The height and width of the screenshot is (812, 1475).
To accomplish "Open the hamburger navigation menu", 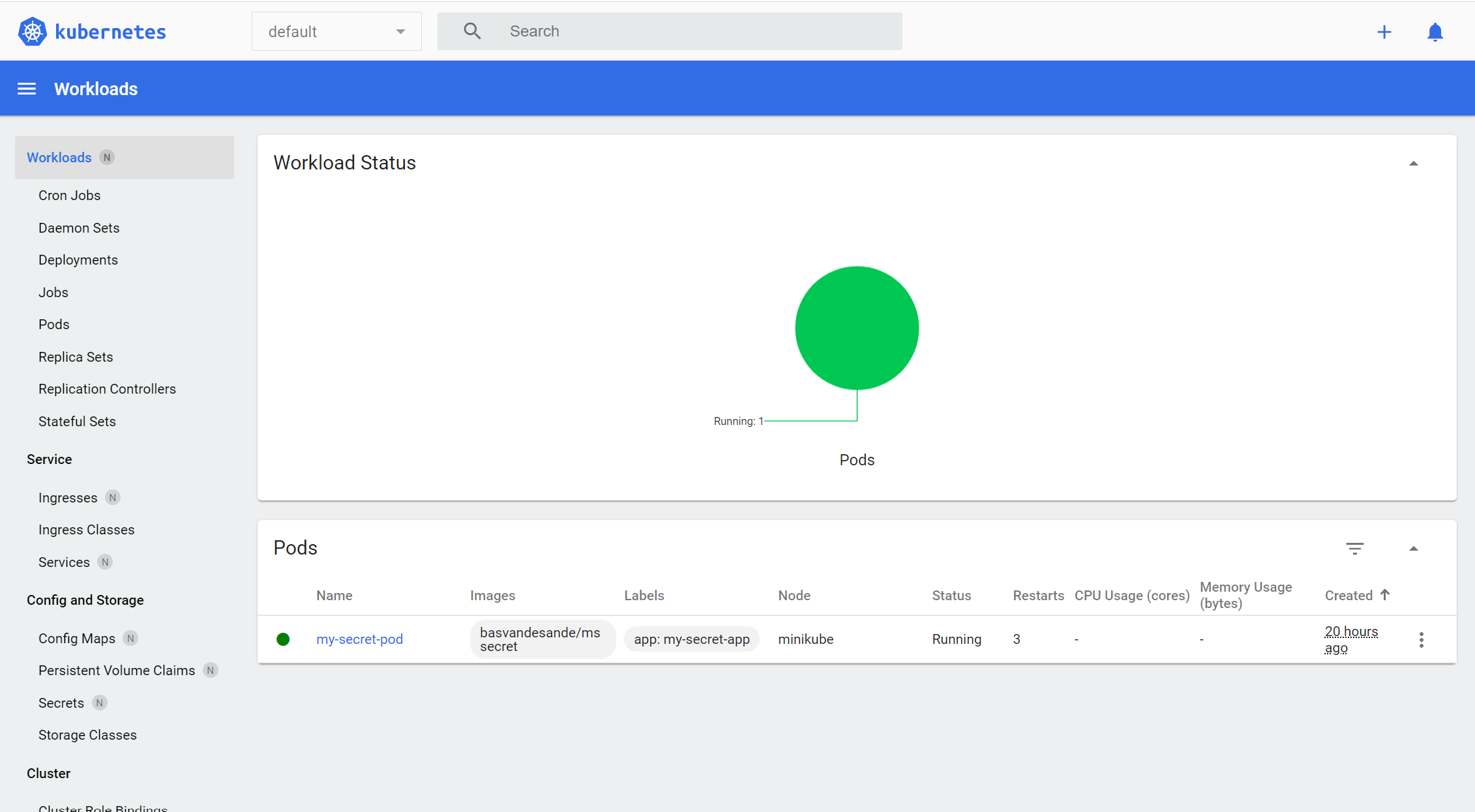I will tap(26, 88).
